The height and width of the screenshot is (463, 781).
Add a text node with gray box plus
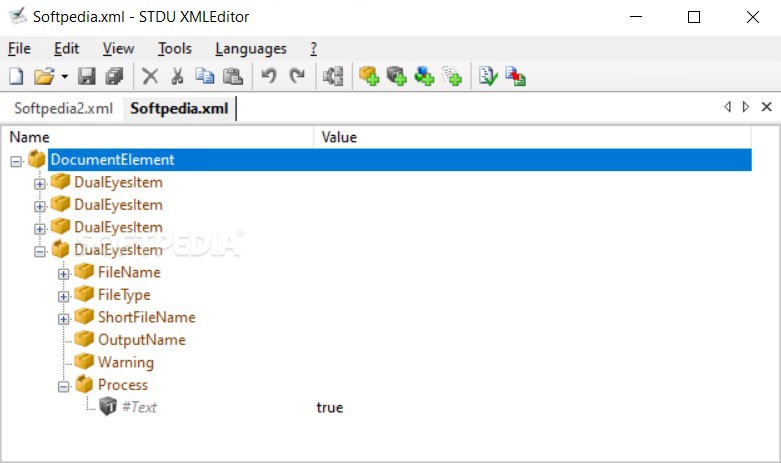(x=396, y=76)
